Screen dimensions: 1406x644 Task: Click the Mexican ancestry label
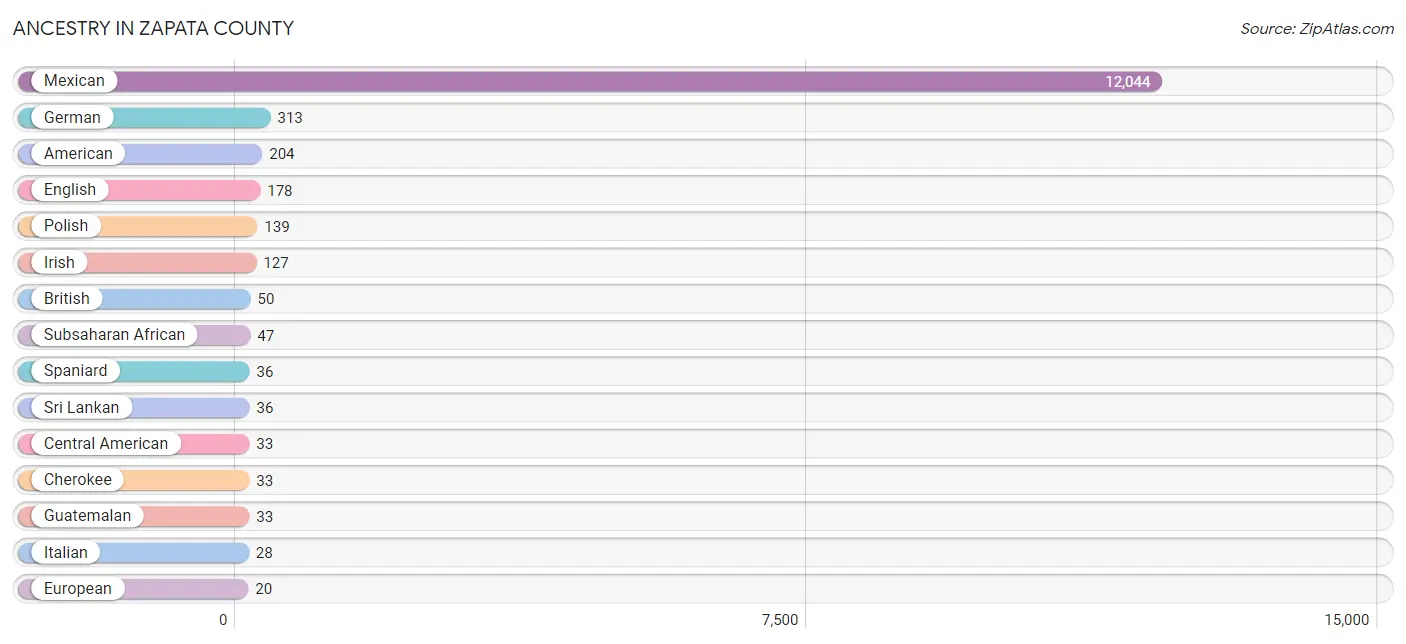pos(74,81)
